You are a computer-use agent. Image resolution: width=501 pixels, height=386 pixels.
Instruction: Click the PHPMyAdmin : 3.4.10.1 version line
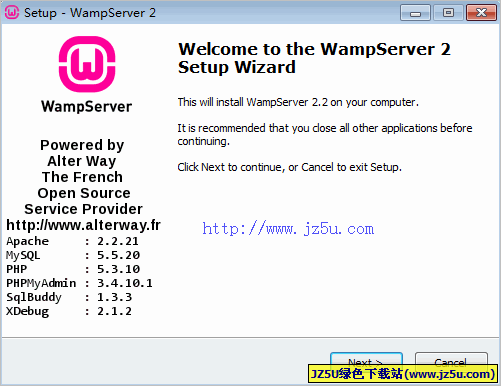[x=79, y=283]
